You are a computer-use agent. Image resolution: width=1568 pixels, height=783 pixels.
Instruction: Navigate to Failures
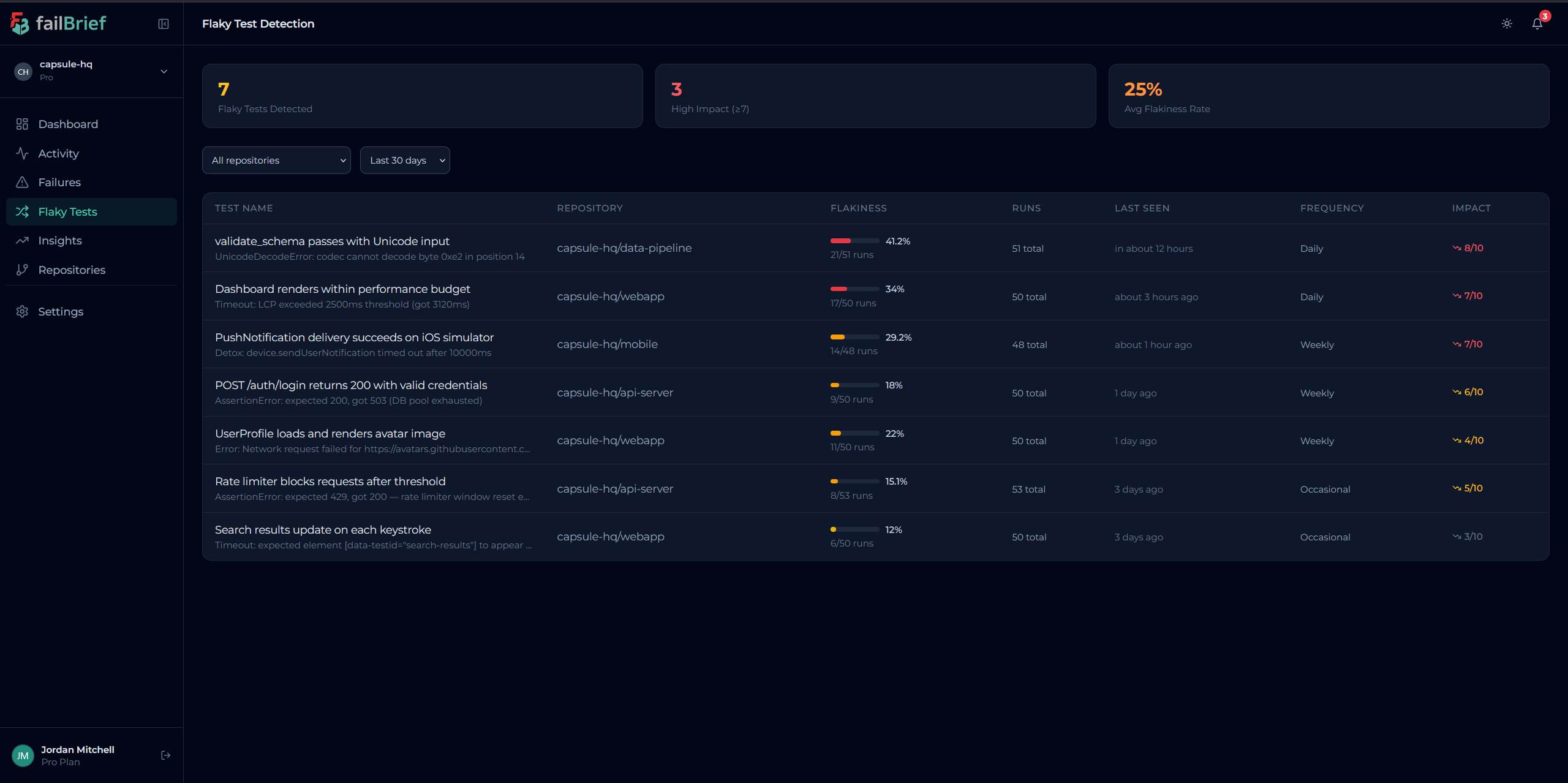91,182
